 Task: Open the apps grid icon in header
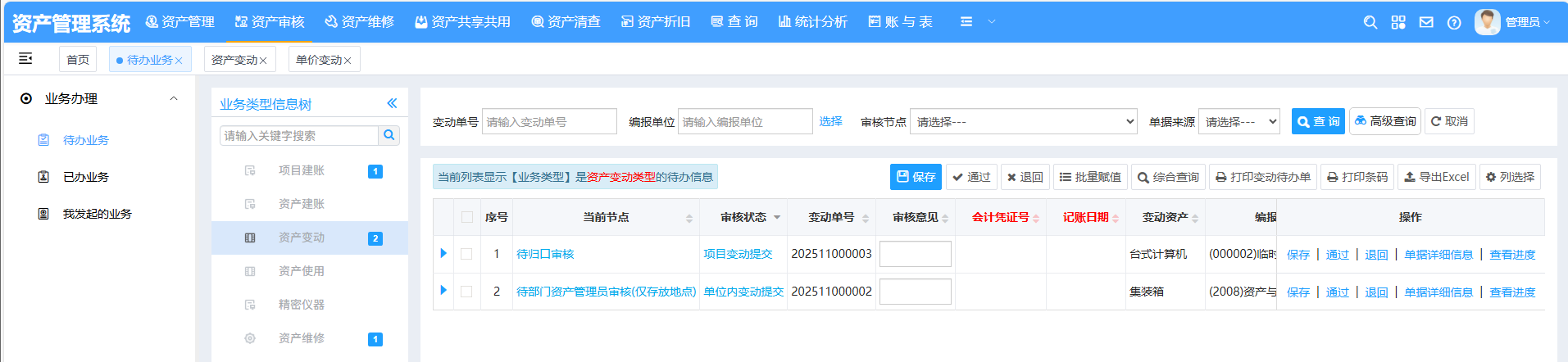(x=1398, y=22)
